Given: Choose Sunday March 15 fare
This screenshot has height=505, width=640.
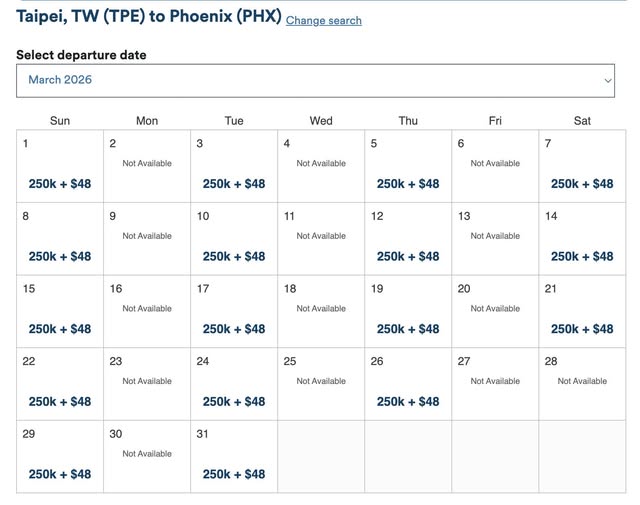Looking at the screenshot, I should pos(60,329).
